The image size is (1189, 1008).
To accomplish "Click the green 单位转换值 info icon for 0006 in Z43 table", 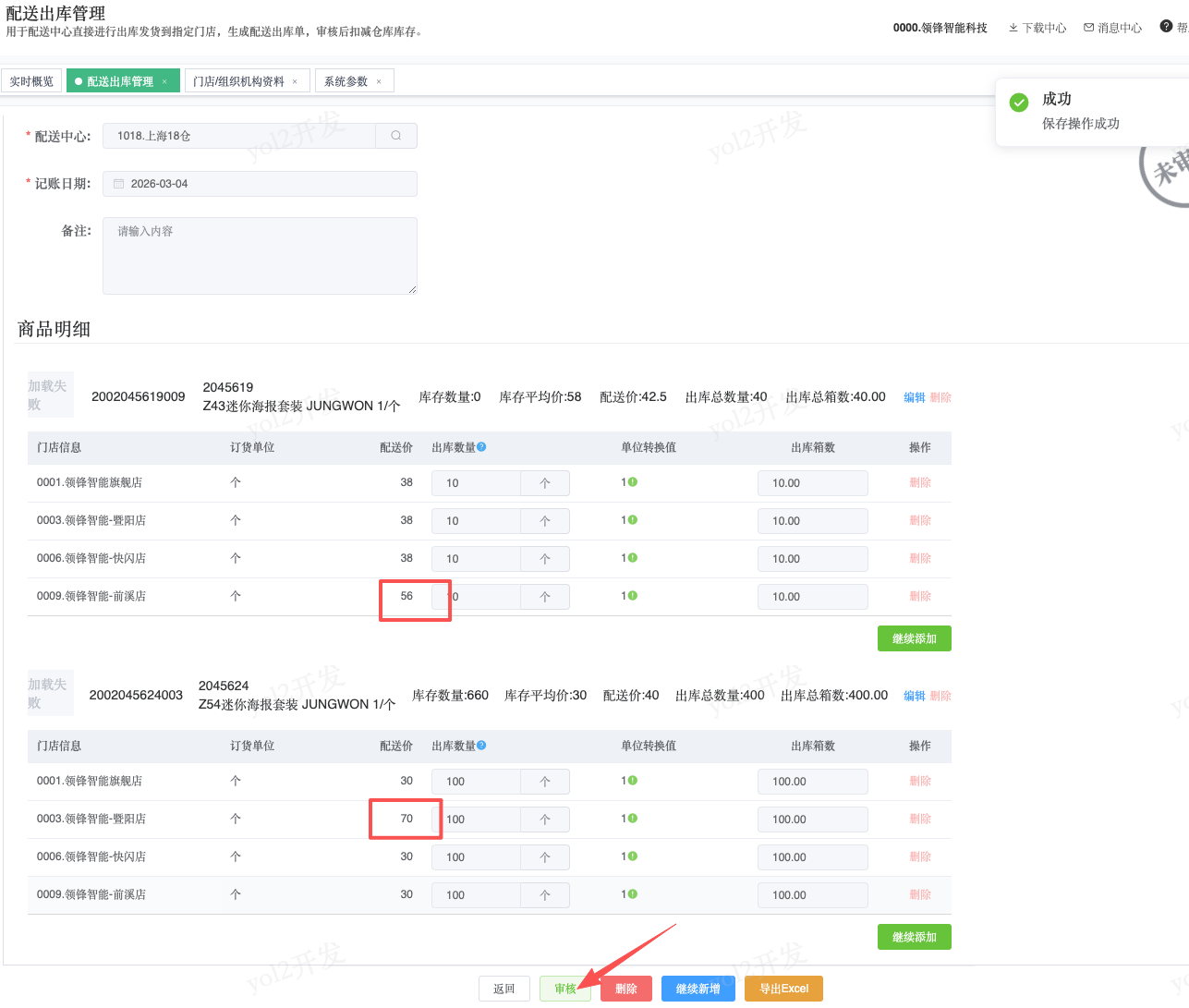I will 633,558.
